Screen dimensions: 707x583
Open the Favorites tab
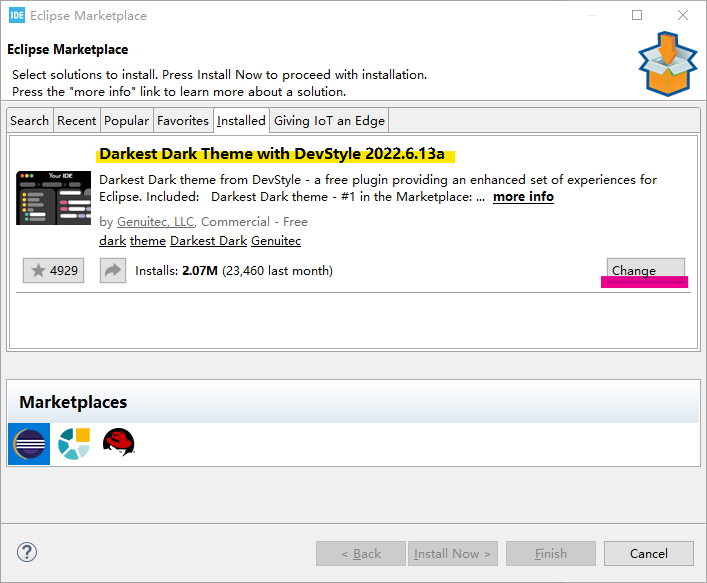(183, 120)
